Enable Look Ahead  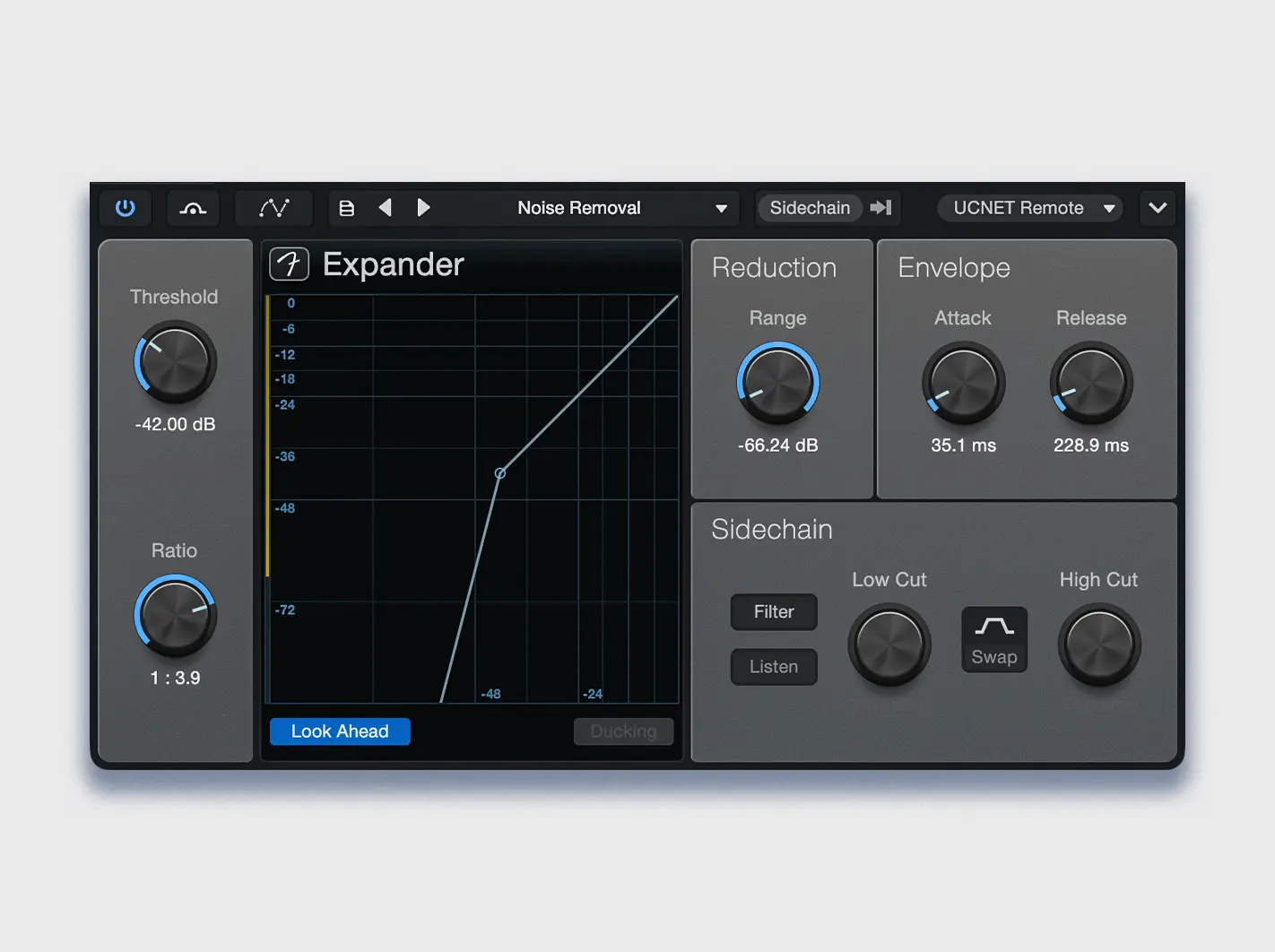[339, 731]
